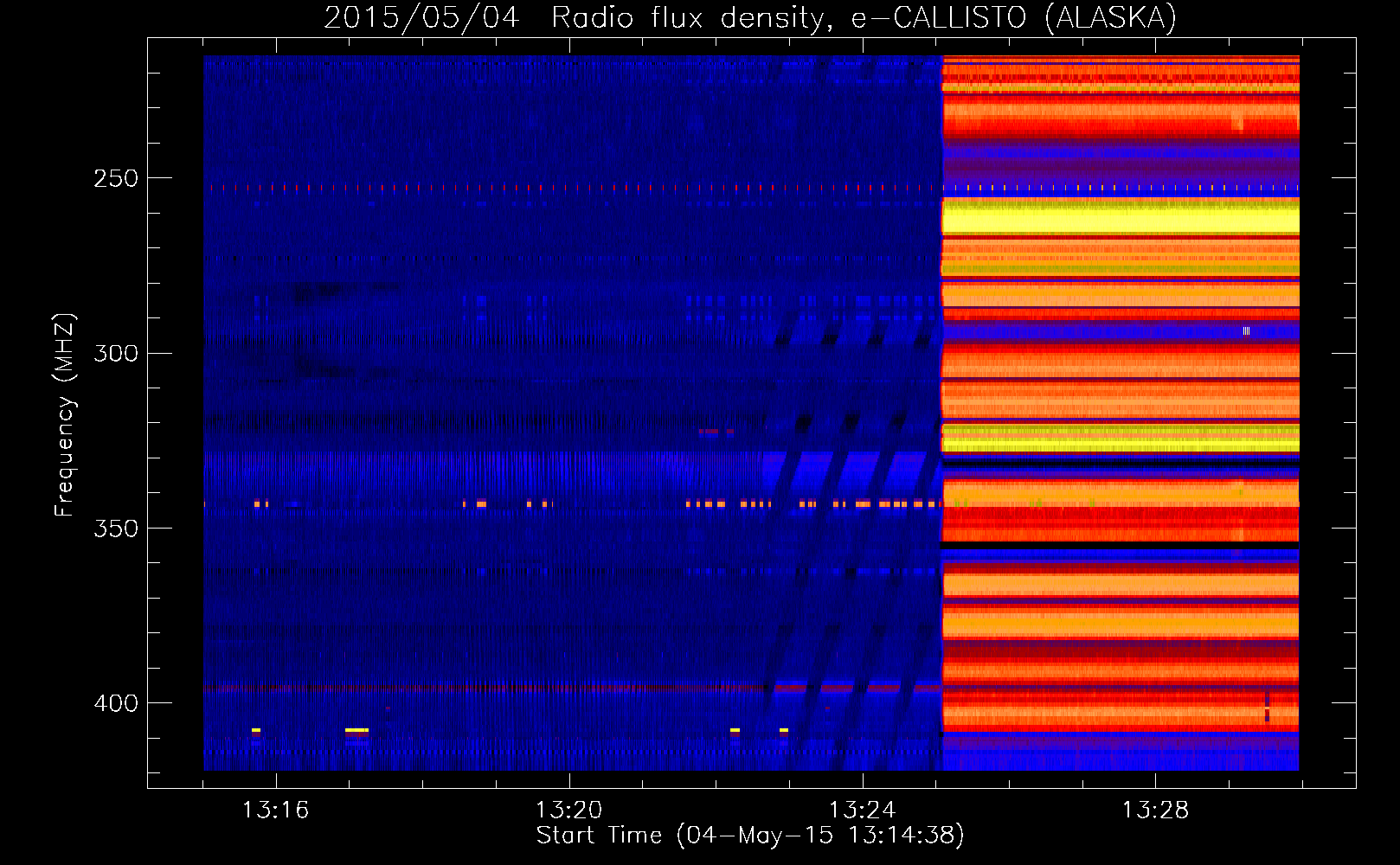Click the 250 frequency tick label

[x=116, y=178]
